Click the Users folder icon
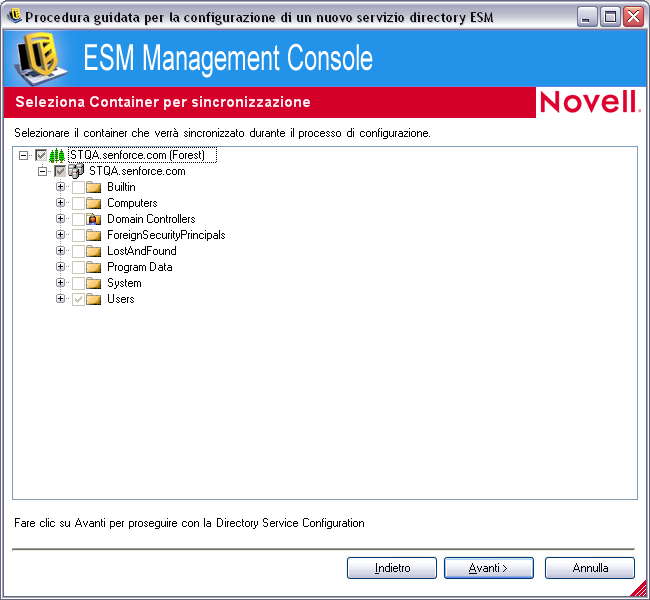The height and width of the screenshot is (600, 650). click(x=94, y=299)
